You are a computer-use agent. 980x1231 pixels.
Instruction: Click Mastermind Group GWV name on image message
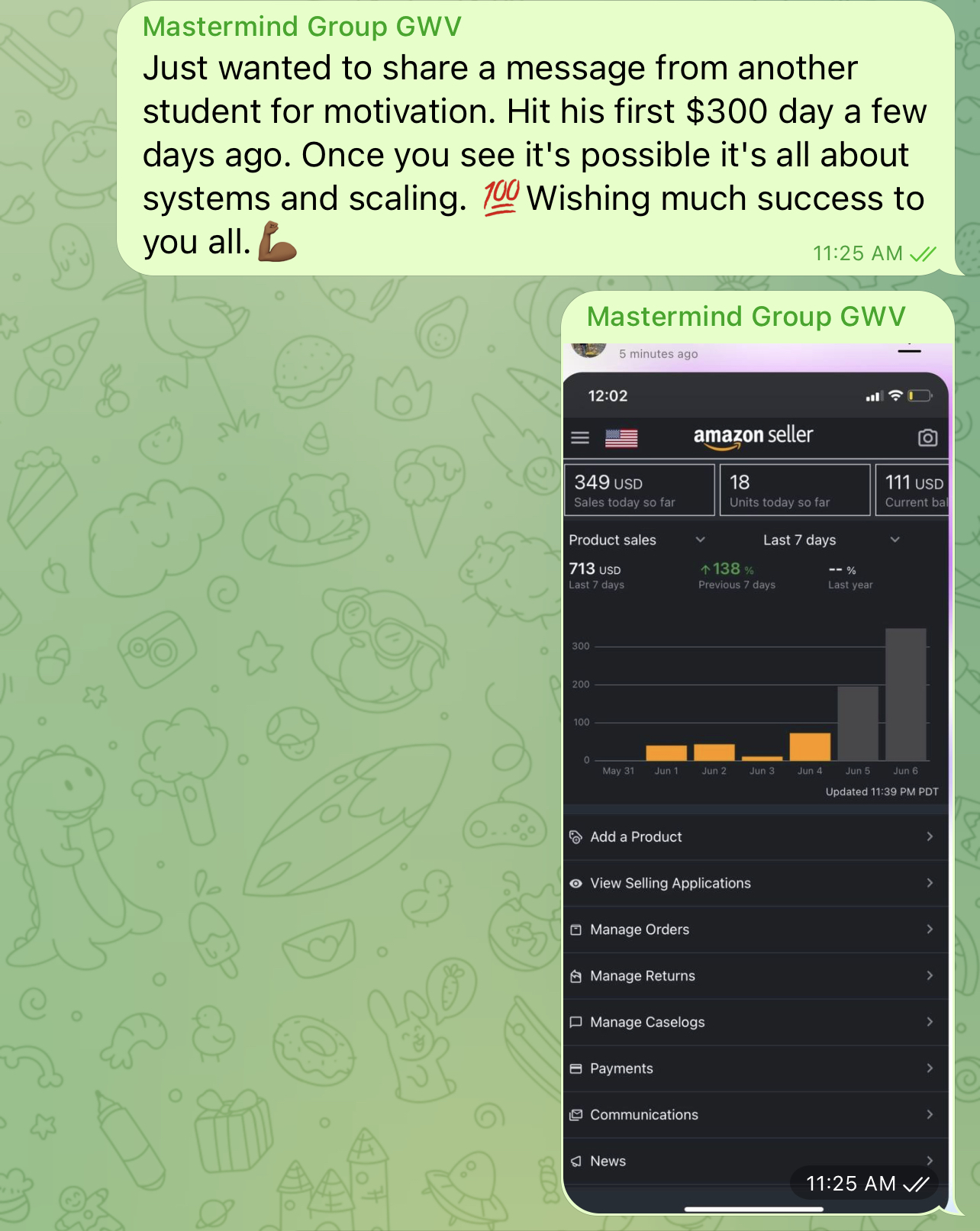(746, 317)
